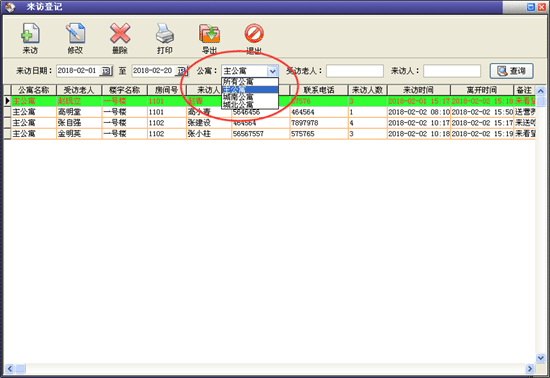Click phone cell 575765

[318, 134]
